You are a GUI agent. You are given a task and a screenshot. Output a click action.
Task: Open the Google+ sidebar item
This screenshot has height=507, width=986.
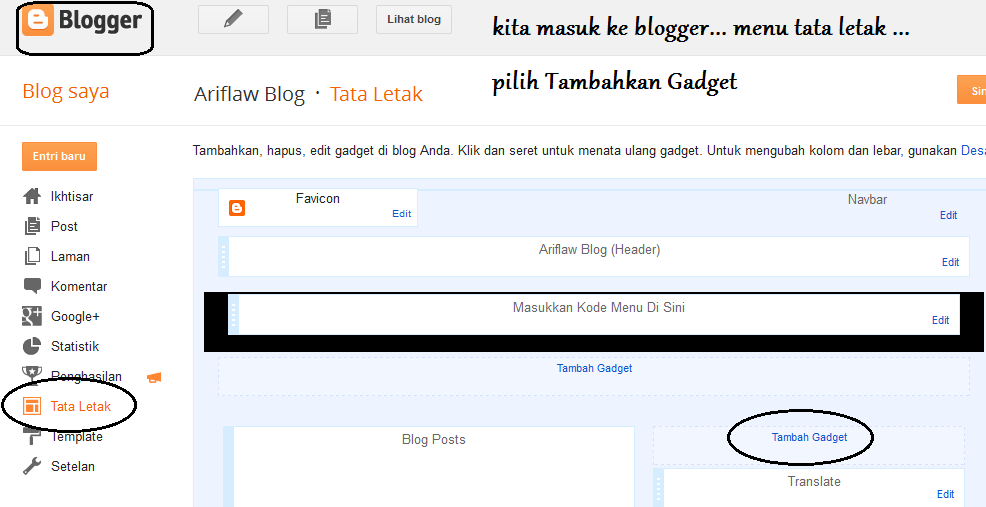[75, 316]
